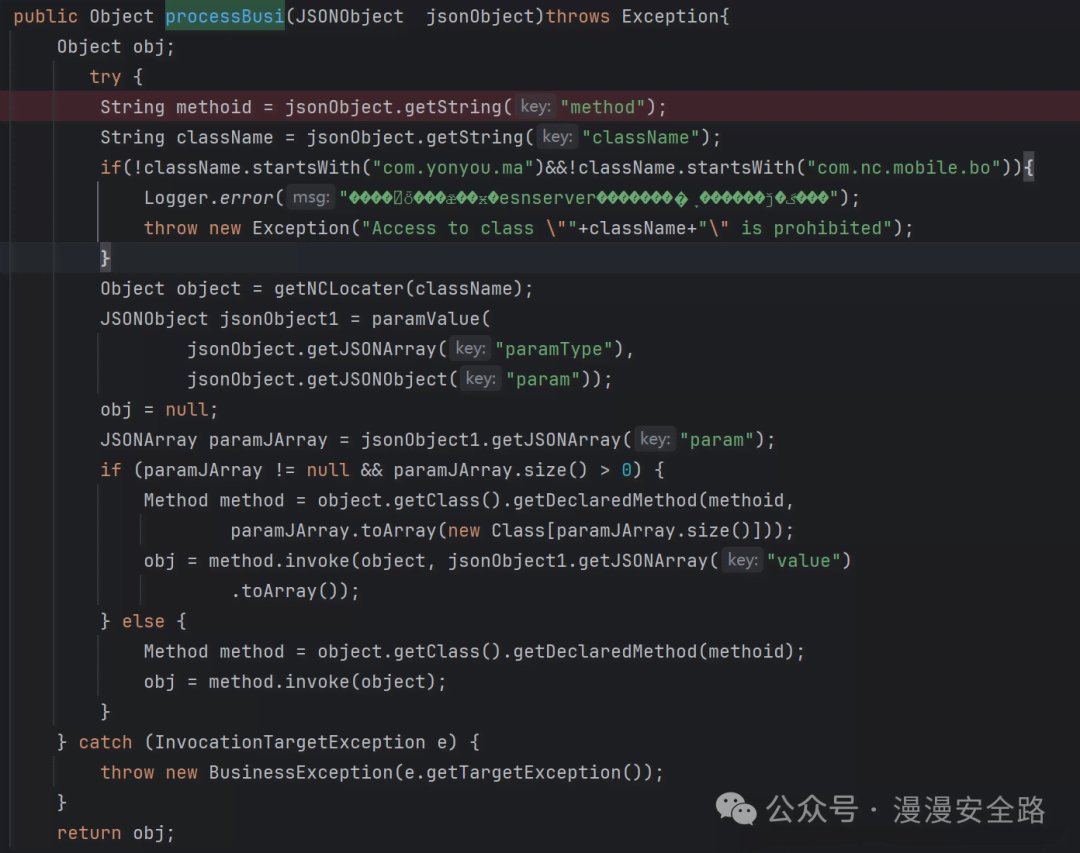Click the InvocationTargetException type
This screenshot has width=1080, height=853.
pos(289,744)
